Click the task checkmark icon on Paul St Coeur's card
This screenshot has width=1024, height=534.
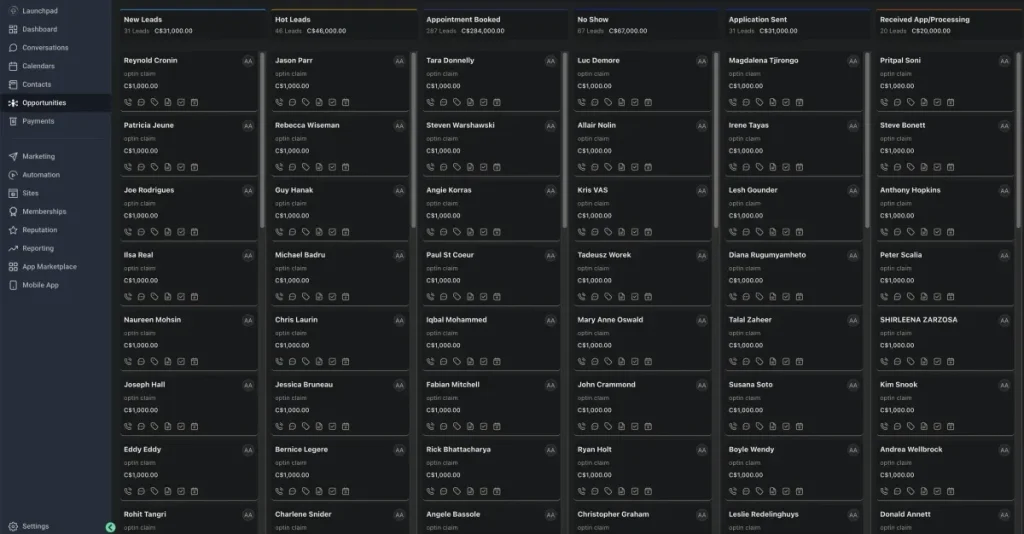(482, 296)
